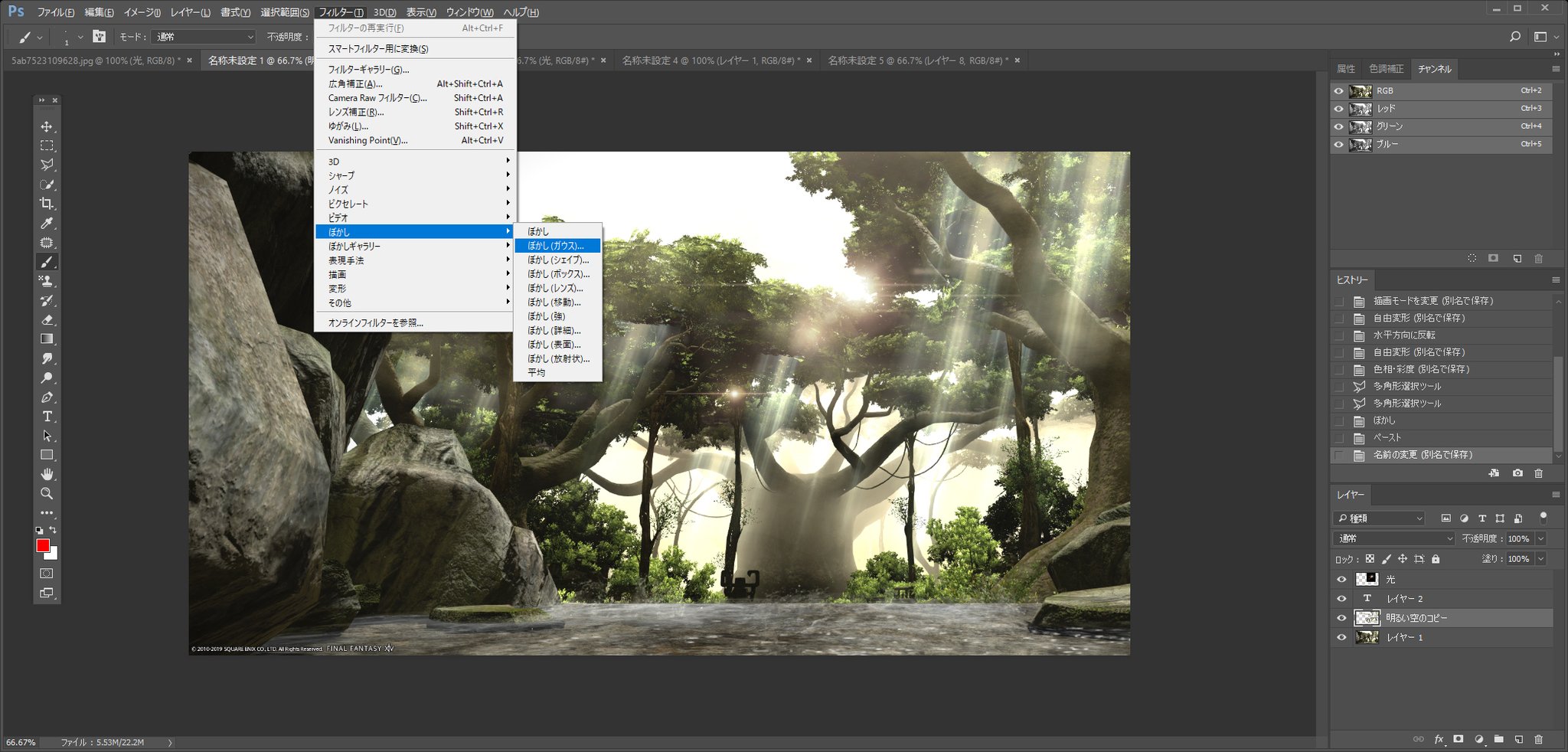Select the Pen tool
The height and width of the screenshot is (752, 1568).
pos(47,397)
